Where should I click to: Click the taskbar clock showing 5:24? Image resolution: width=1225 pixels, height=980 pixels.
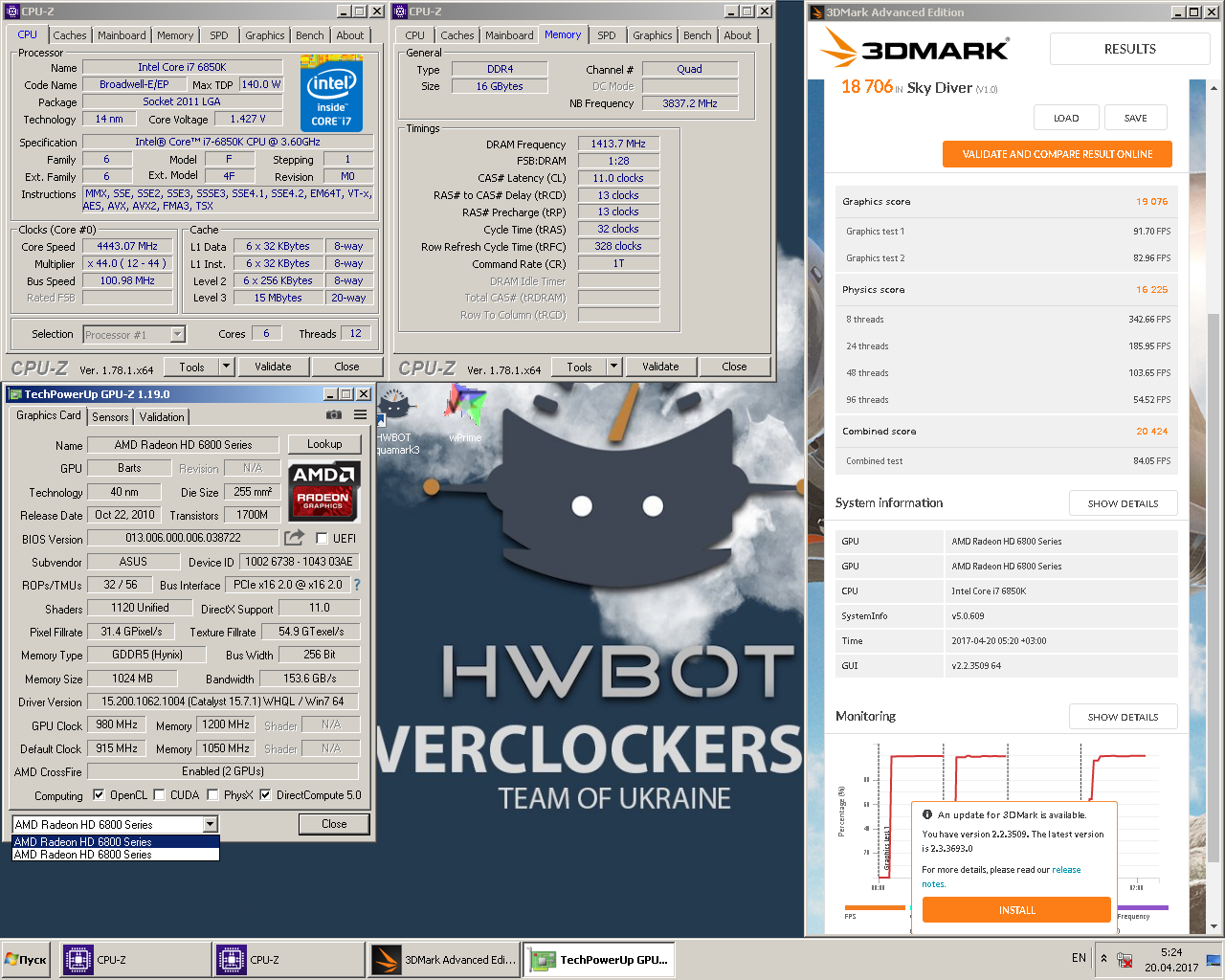pyautogui.click(x=1171, y=952)
